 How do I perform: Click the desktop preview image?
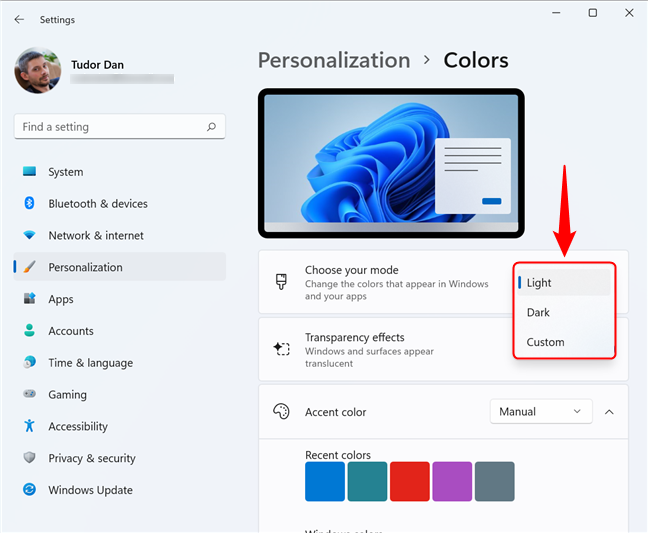pyautogui.click(x=391, y=163)
